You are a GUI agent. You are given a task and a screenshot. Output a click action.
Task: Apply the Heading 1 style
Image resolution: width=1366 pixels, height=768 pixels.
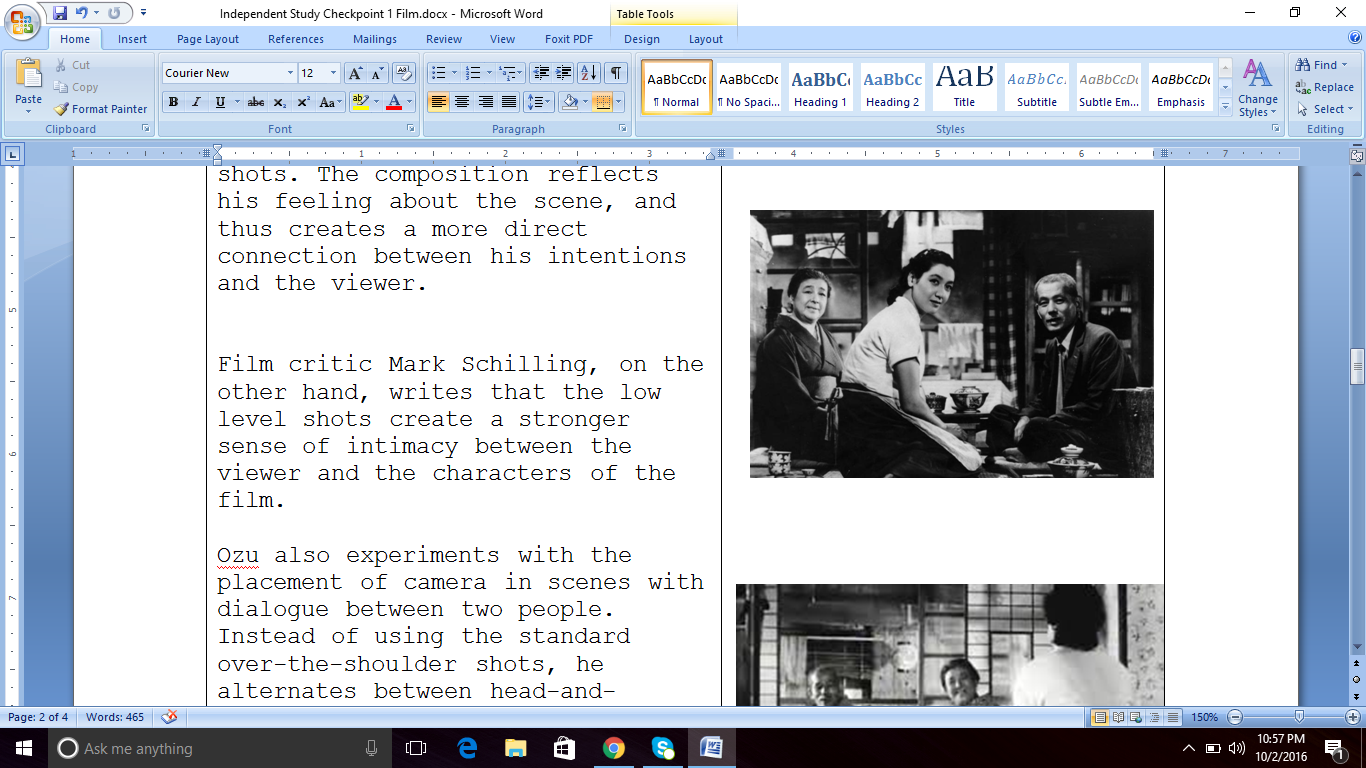click(x=820, y=87)
